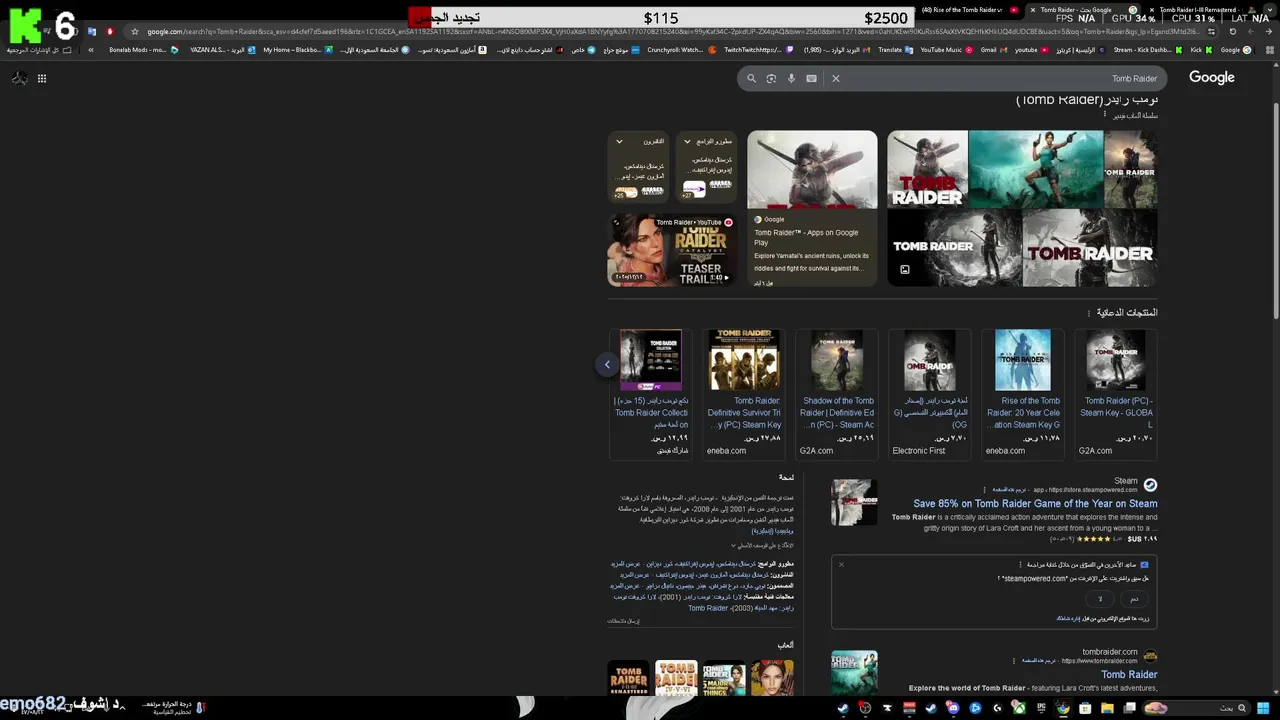Expand the publishers card dropdown chevron
This screenshot has width=1280, height=720.
coord(619,142)
